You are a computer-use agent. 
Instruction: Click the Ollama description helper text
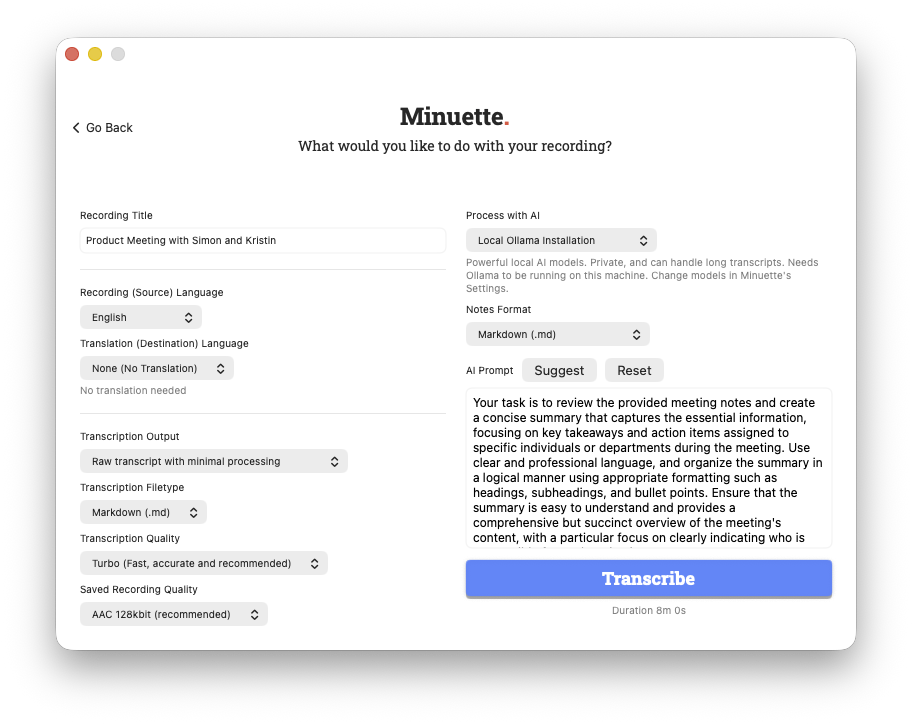pyautogui.click(x=642, y=276)
